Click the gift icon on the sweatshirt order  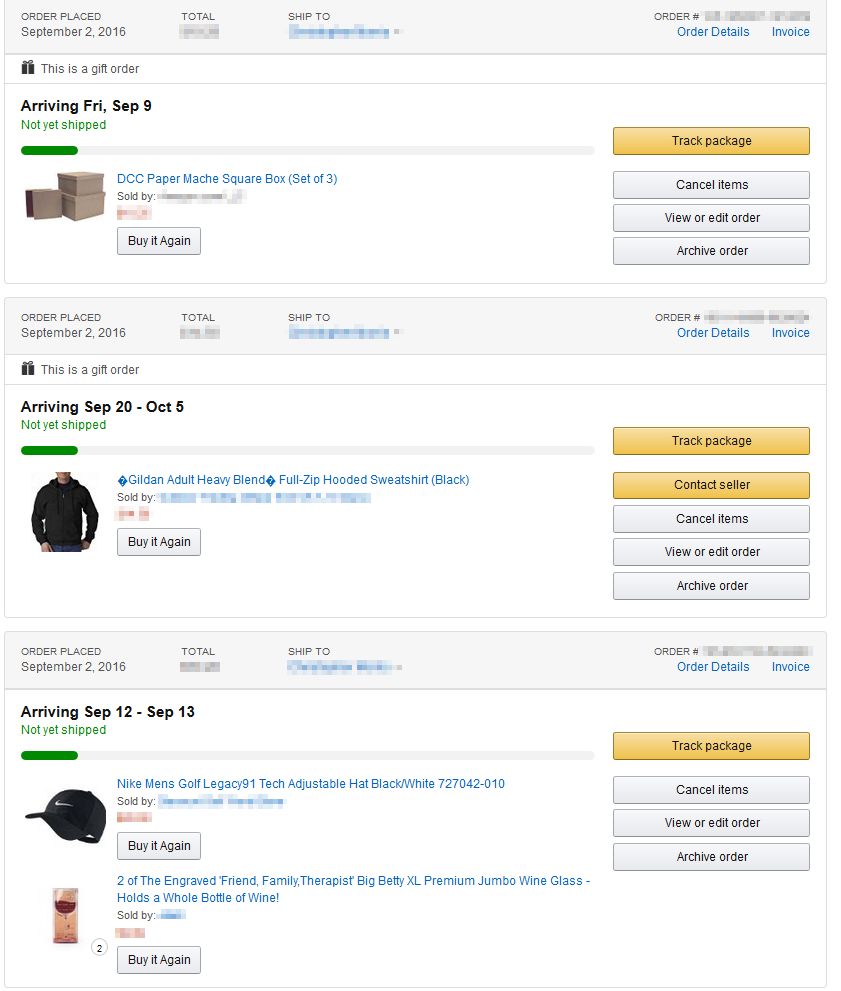[x=28, y=369]
